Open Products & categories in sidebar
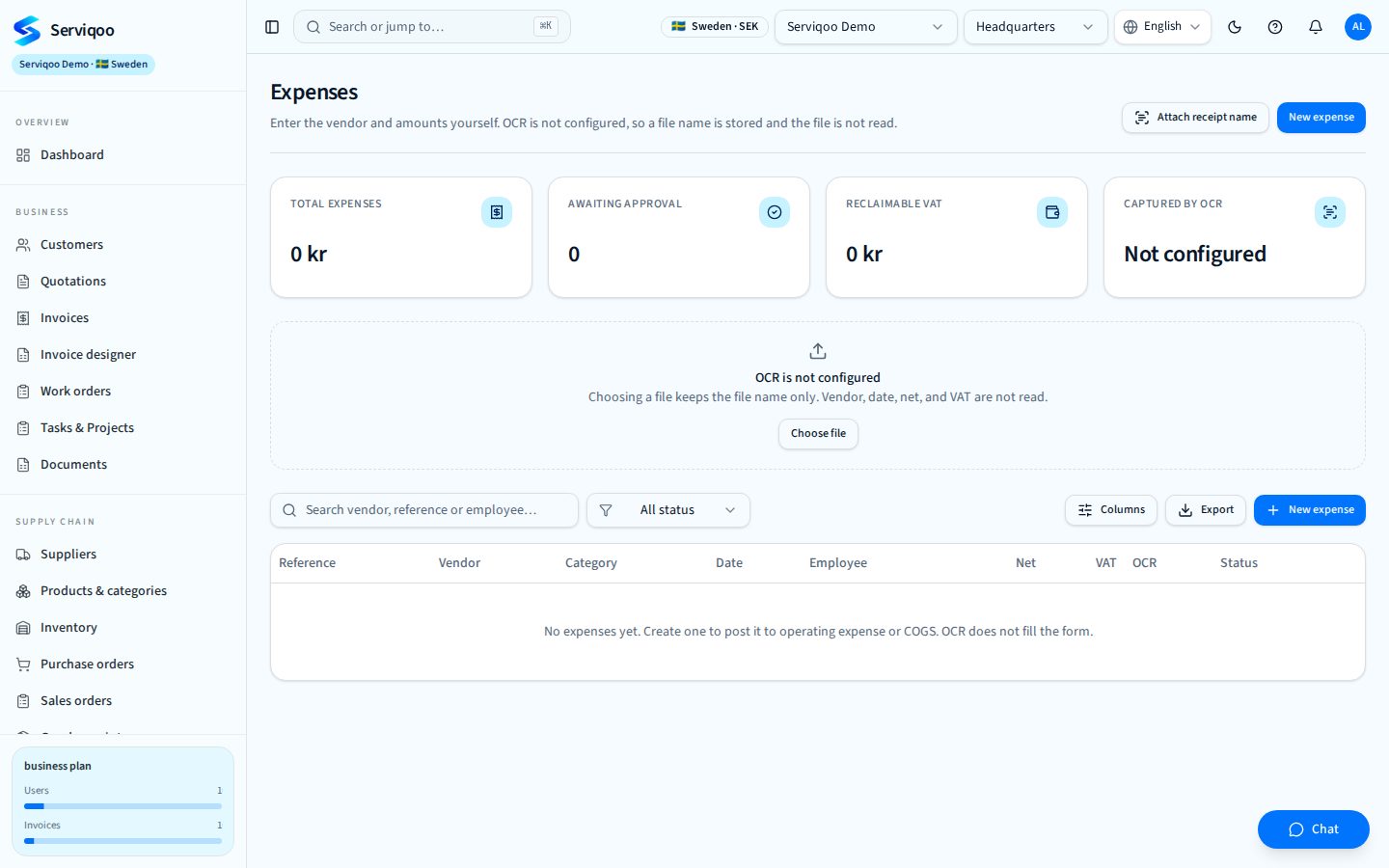Viewport: 1389px width, 868px height. coord(123,591)
